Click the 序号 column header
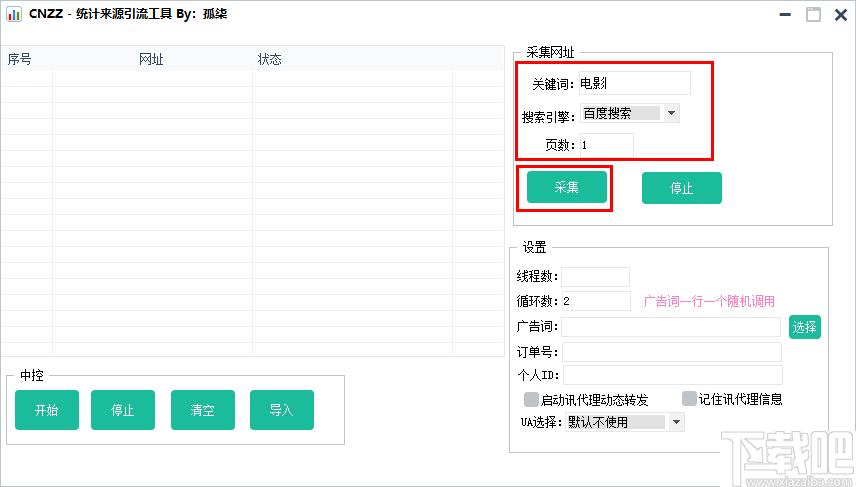Viewport: 856px width, 487px height. point(20,59)
